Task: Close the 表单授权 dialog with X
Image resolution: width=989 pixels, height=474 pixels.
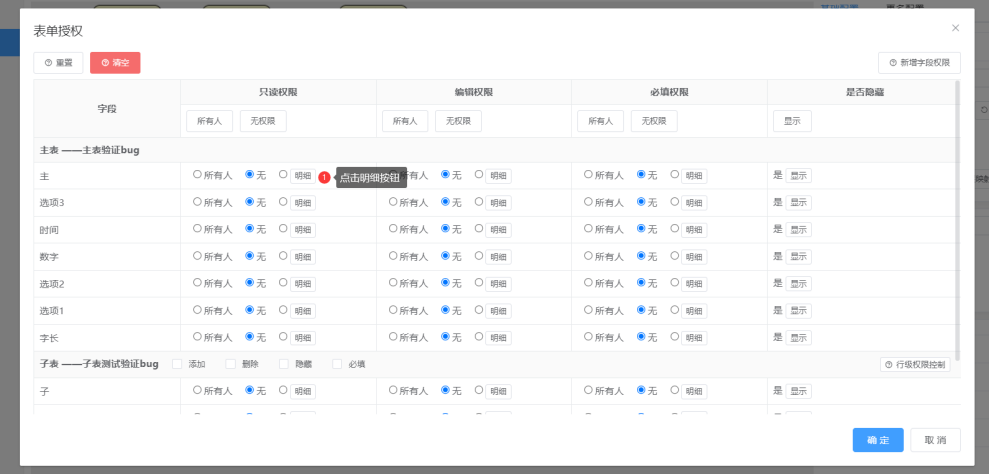Action: point(955,28)
